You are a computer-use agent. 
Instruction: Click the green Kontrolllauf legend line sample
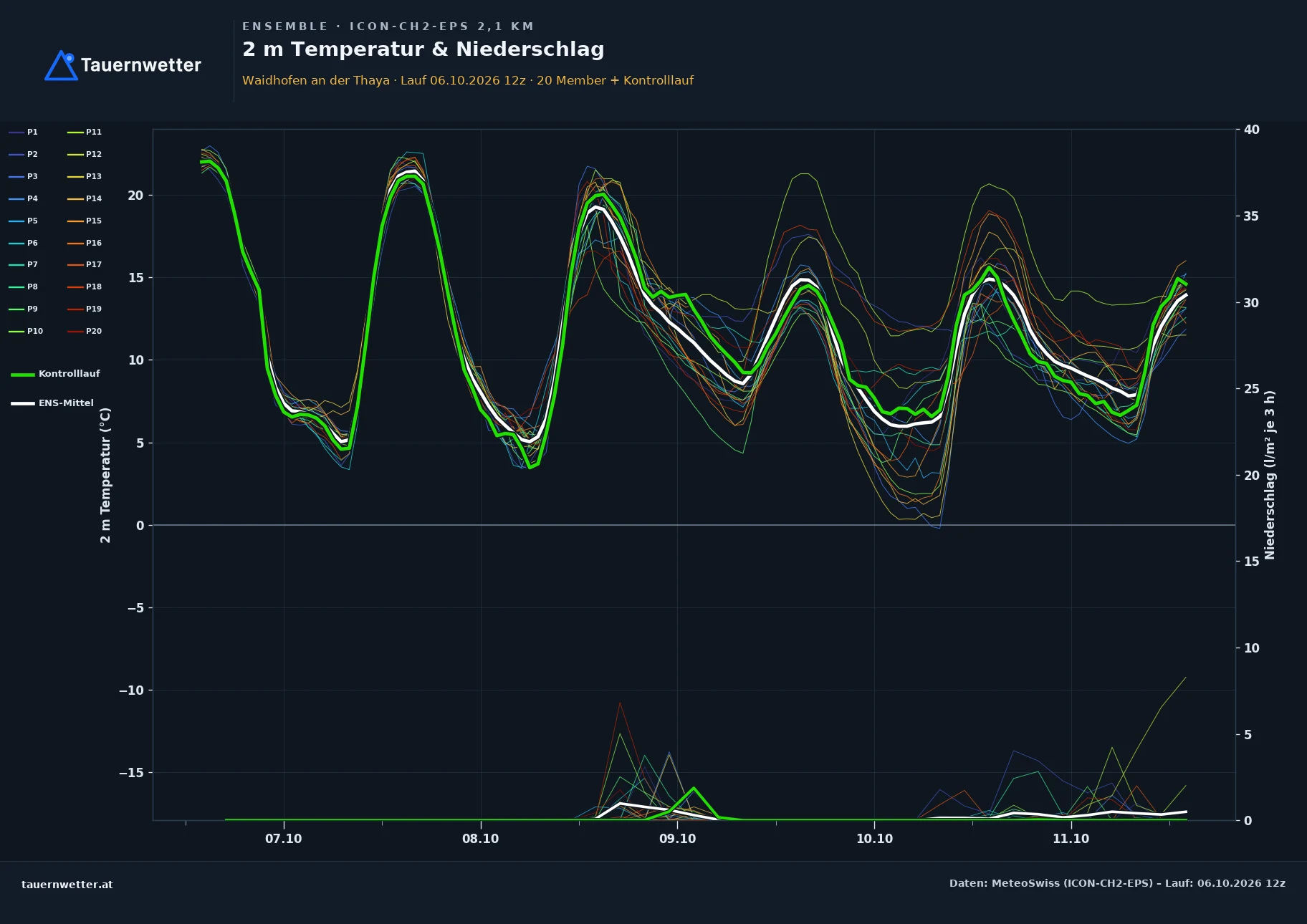[23, 374]
